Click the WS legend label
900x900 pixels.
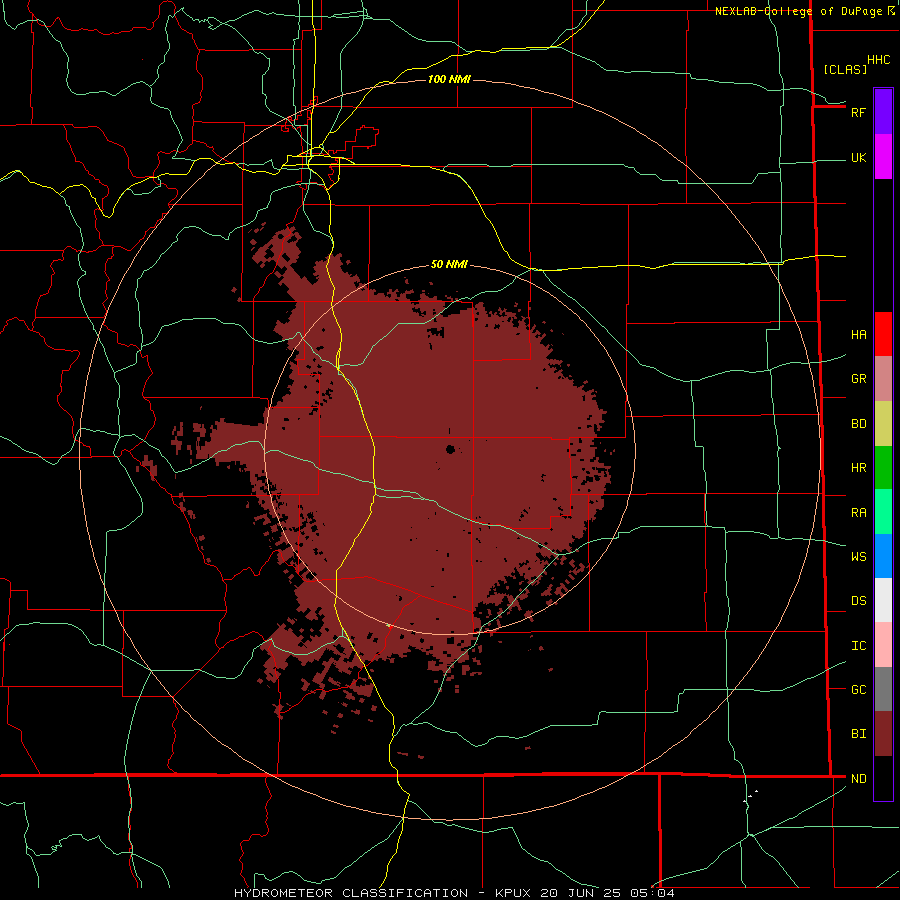coord(858,557)
